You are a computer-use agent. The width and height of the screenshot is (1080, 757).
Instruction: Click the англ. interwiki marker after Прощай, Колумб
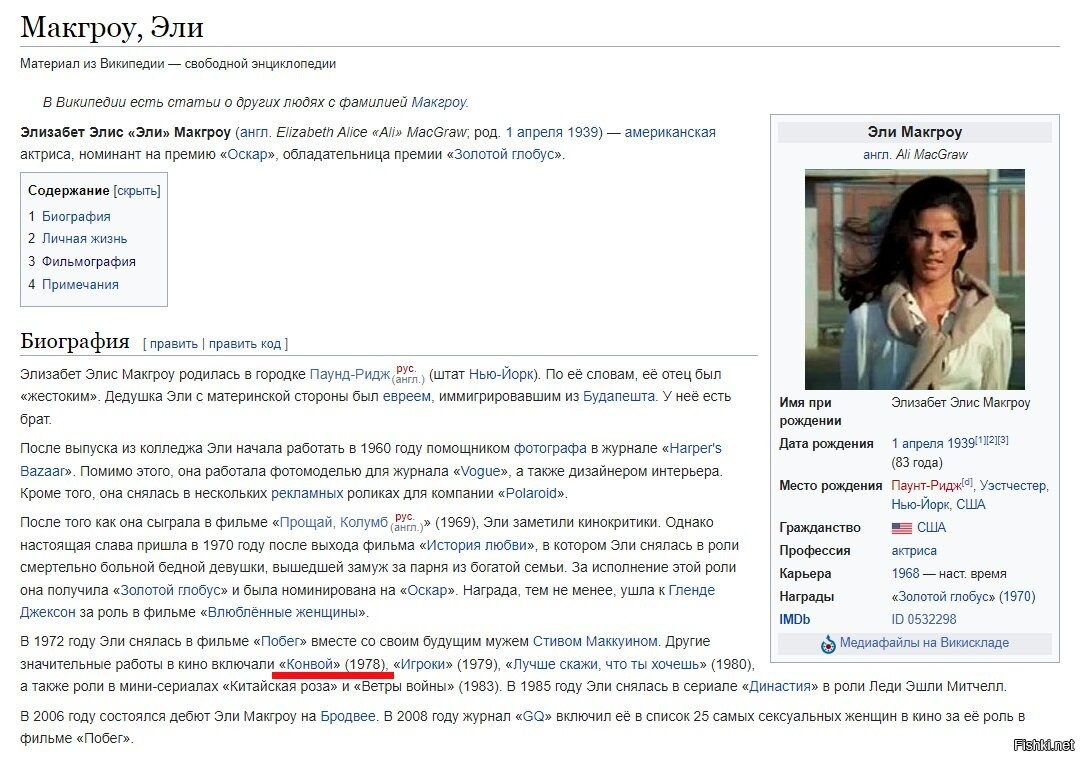pyautogui.click(x=407, y=528)
